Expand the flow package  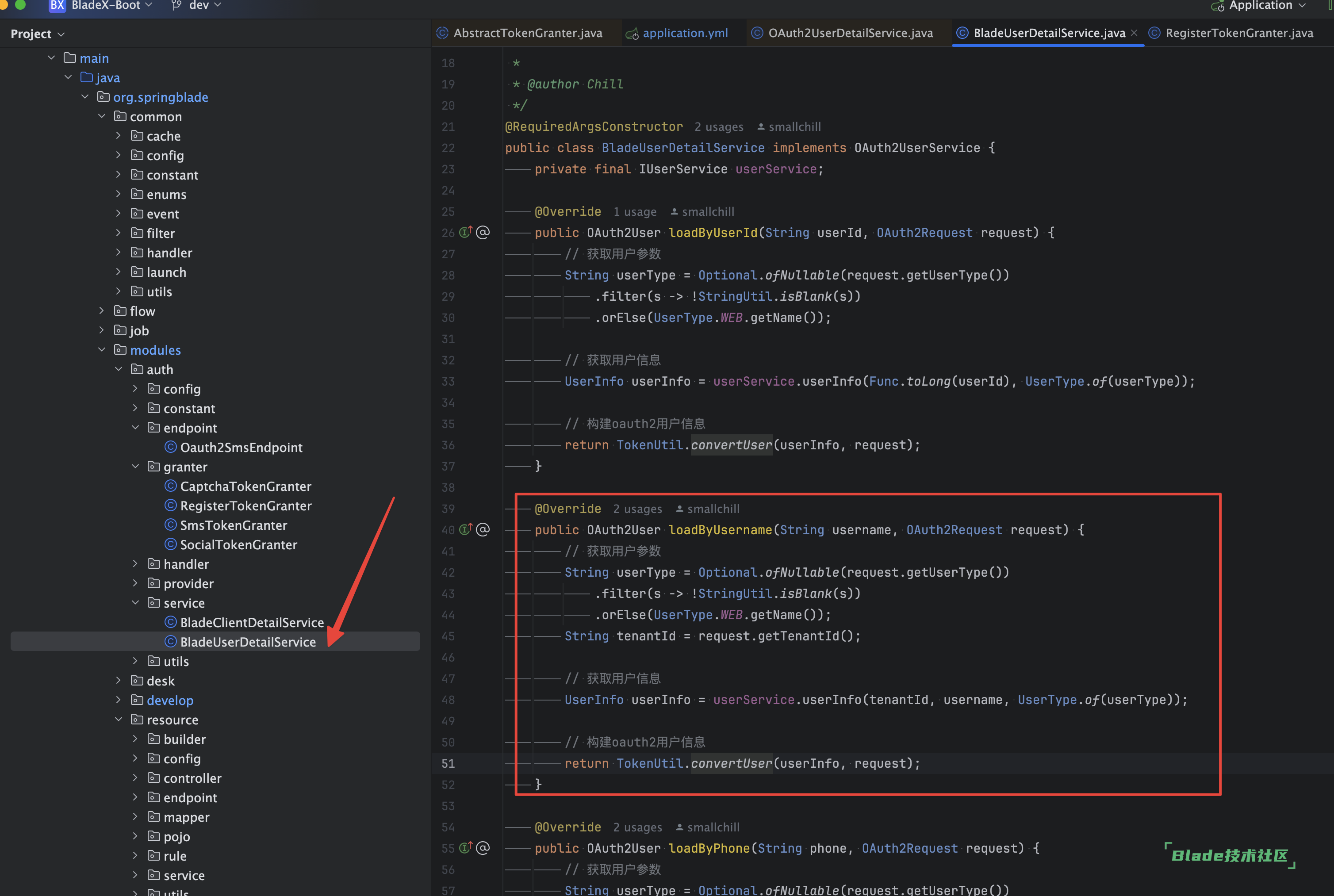point(102,311)
